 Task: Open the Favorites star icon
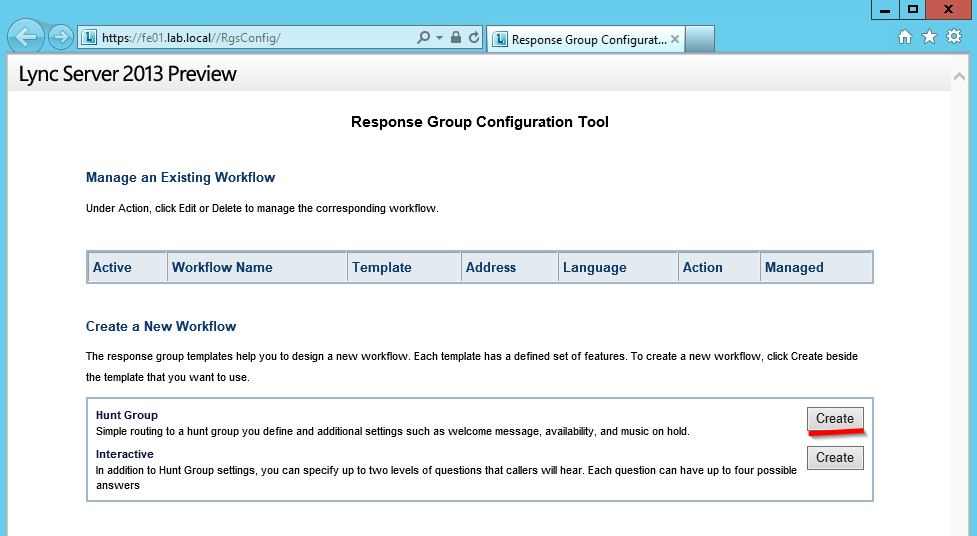point(929,37)
